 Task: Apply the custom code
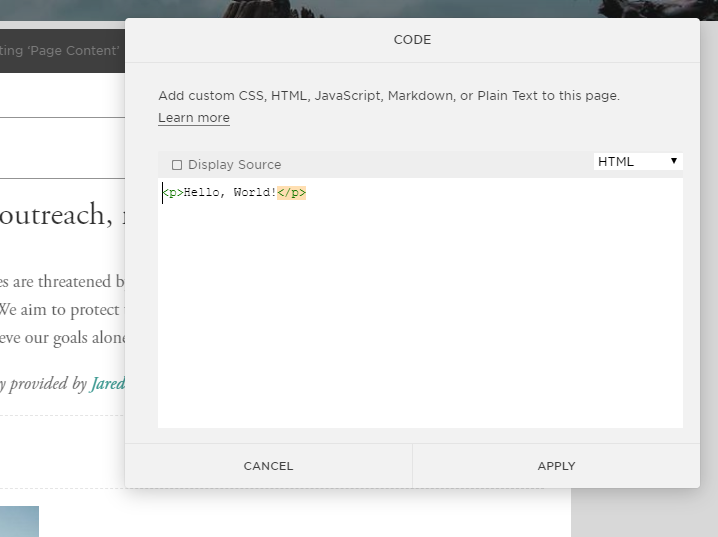pyautogui.click(x=556, y=466)
